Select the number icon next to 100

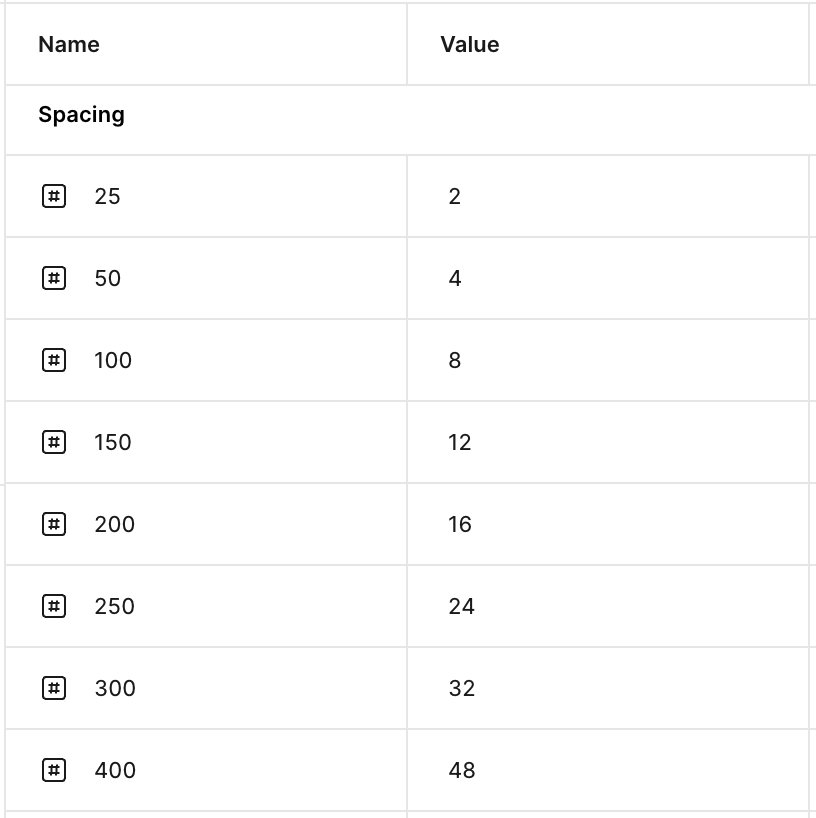(x=54, y=360)
